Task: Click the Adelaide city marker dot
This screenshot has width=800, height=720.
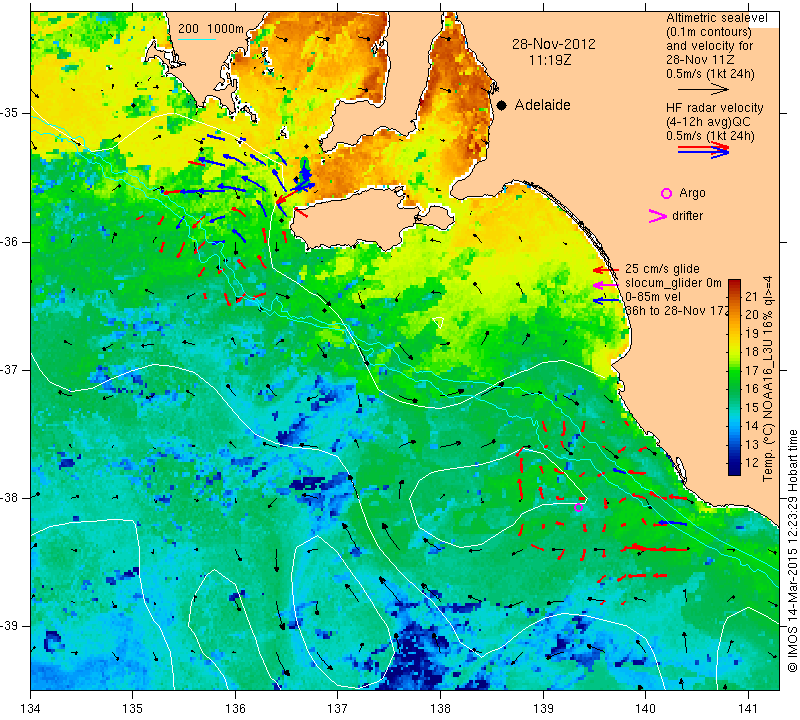Action: tap(502, 106)
